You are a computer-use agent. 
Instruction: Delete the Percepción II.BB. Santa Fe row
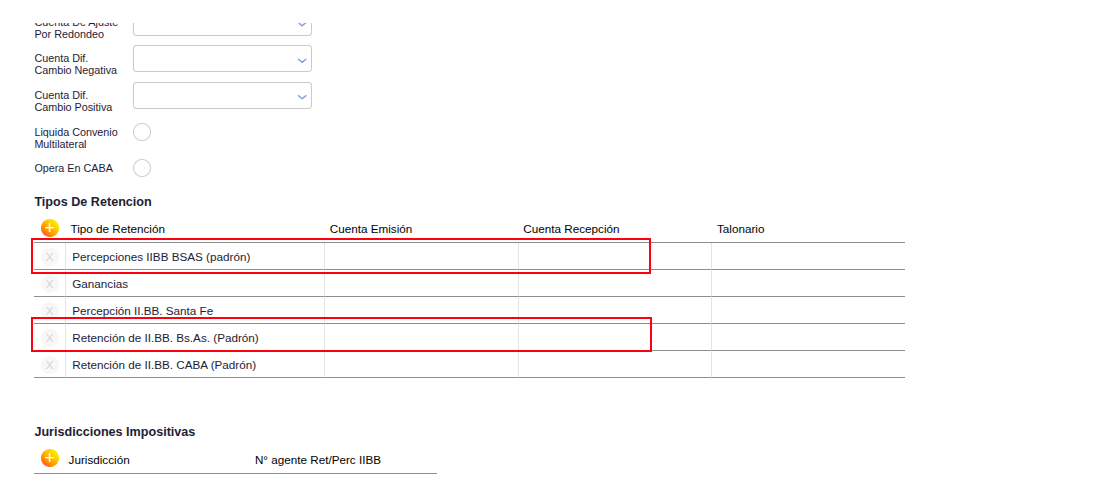(50, 311)
